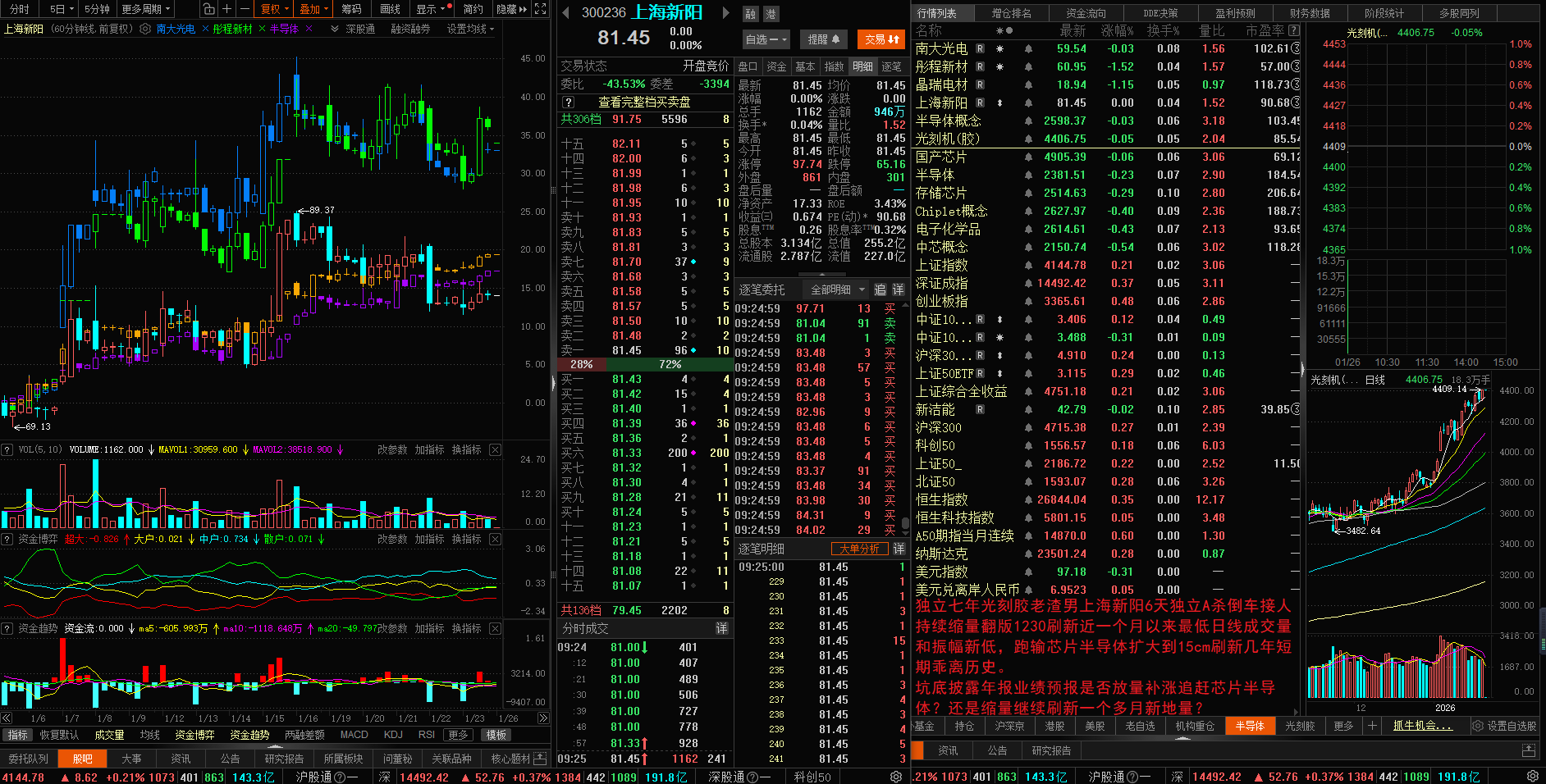Open 分时成交 detail icon

[721, 628]
